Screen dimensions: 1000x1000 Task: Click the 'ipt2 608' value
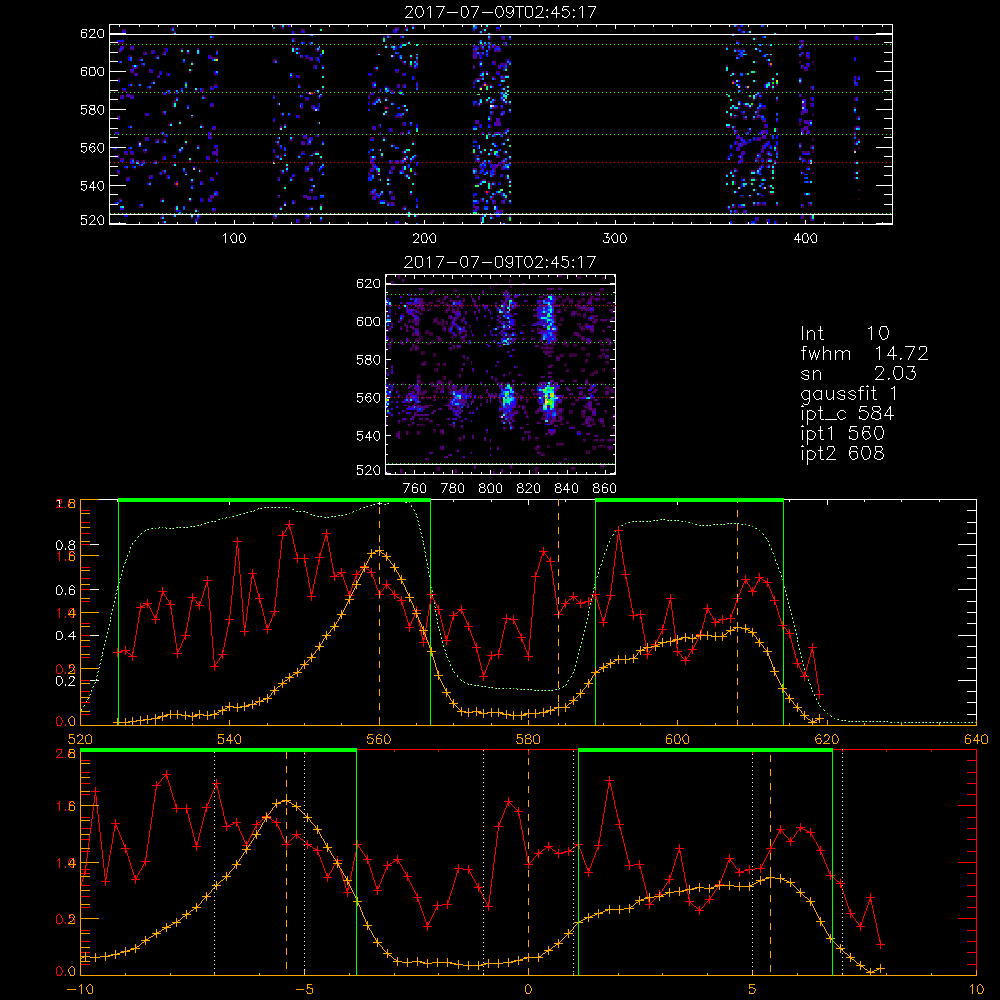[x=842, y=453]
